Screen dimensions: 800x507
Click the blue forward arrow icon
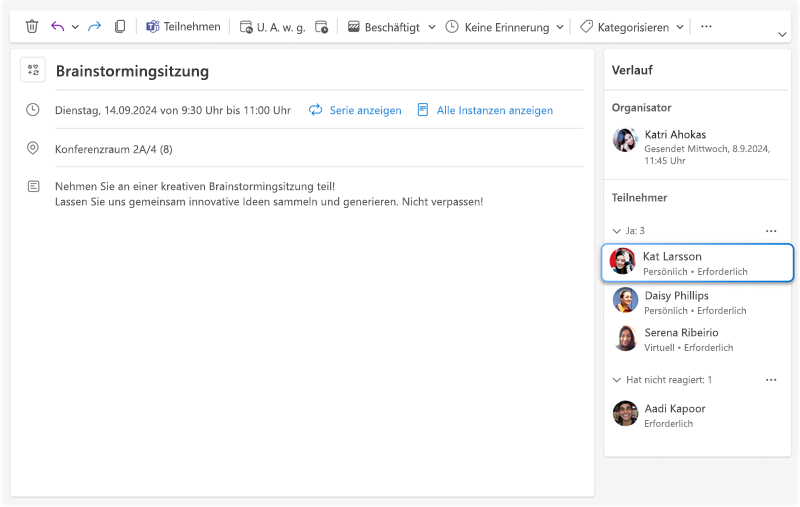94,26
